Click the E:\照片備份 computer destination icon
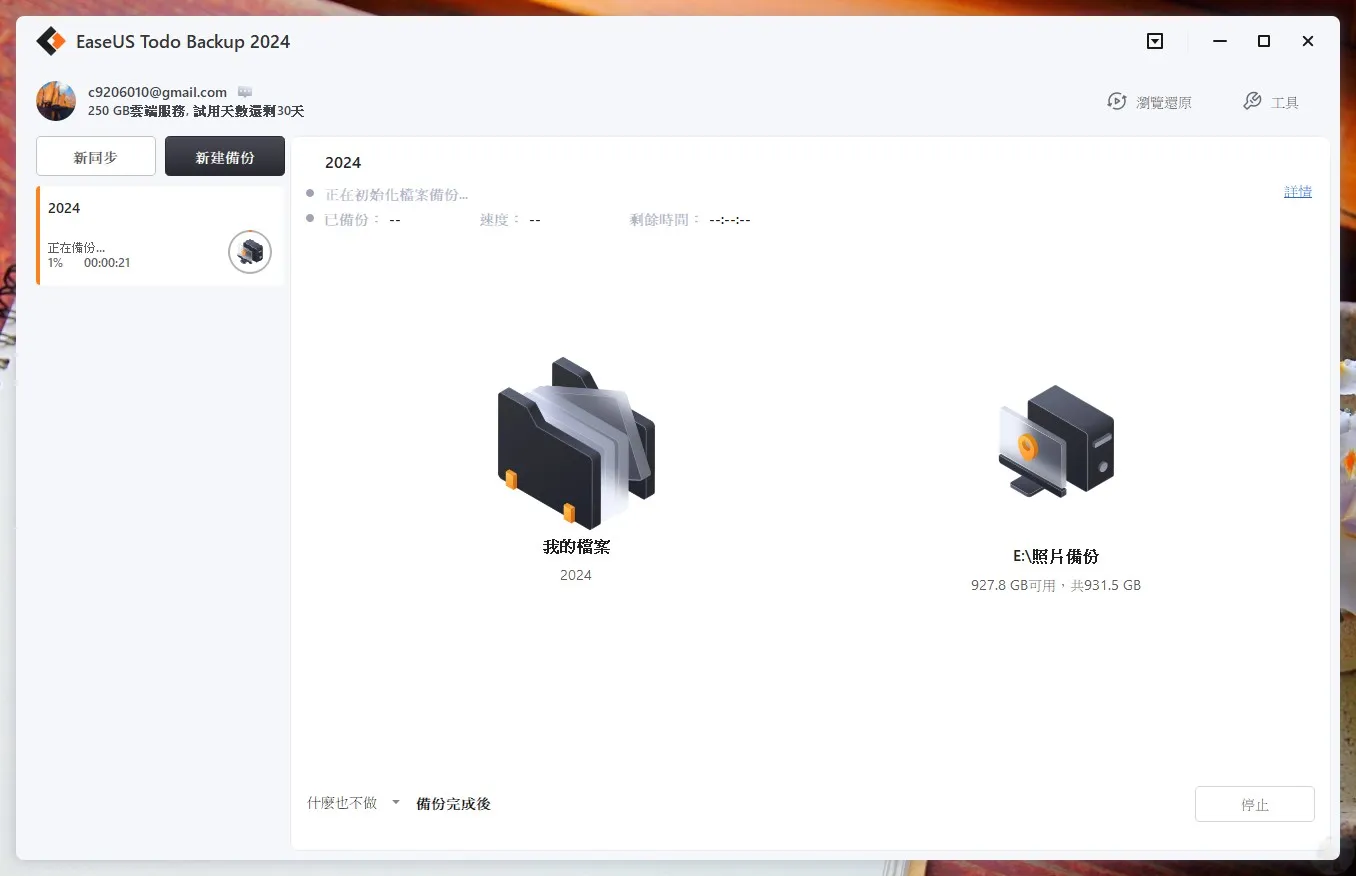 click(1056, 441)
